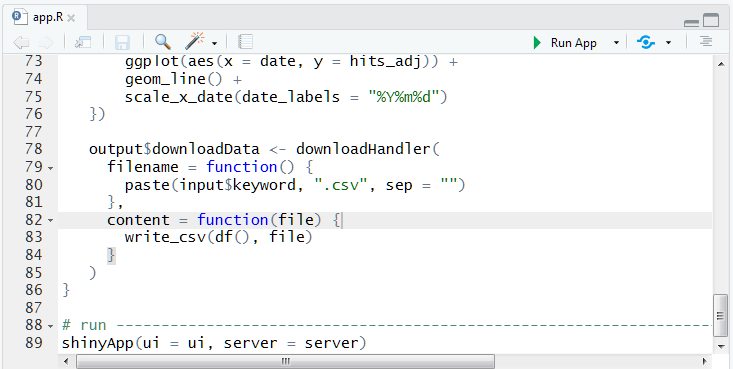Viewport: 733px width, 369px height.
Task: Click the horizontal scrollbar thumb
Action: [286, 361]
